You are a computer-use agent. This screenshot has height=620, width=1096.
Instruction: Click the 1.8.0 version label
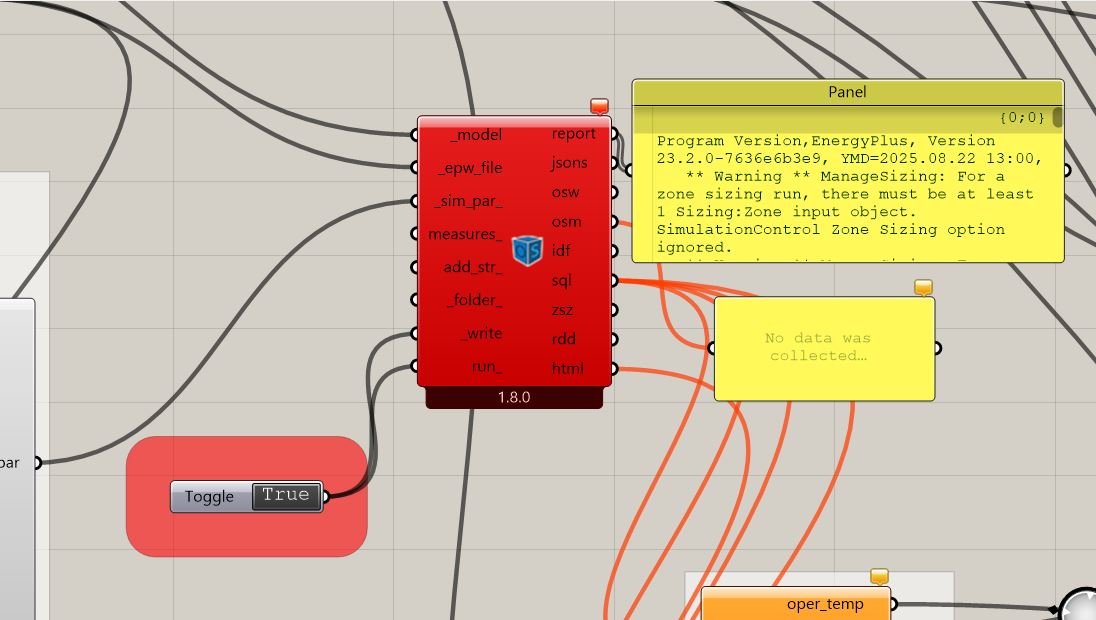pos(514,398)
